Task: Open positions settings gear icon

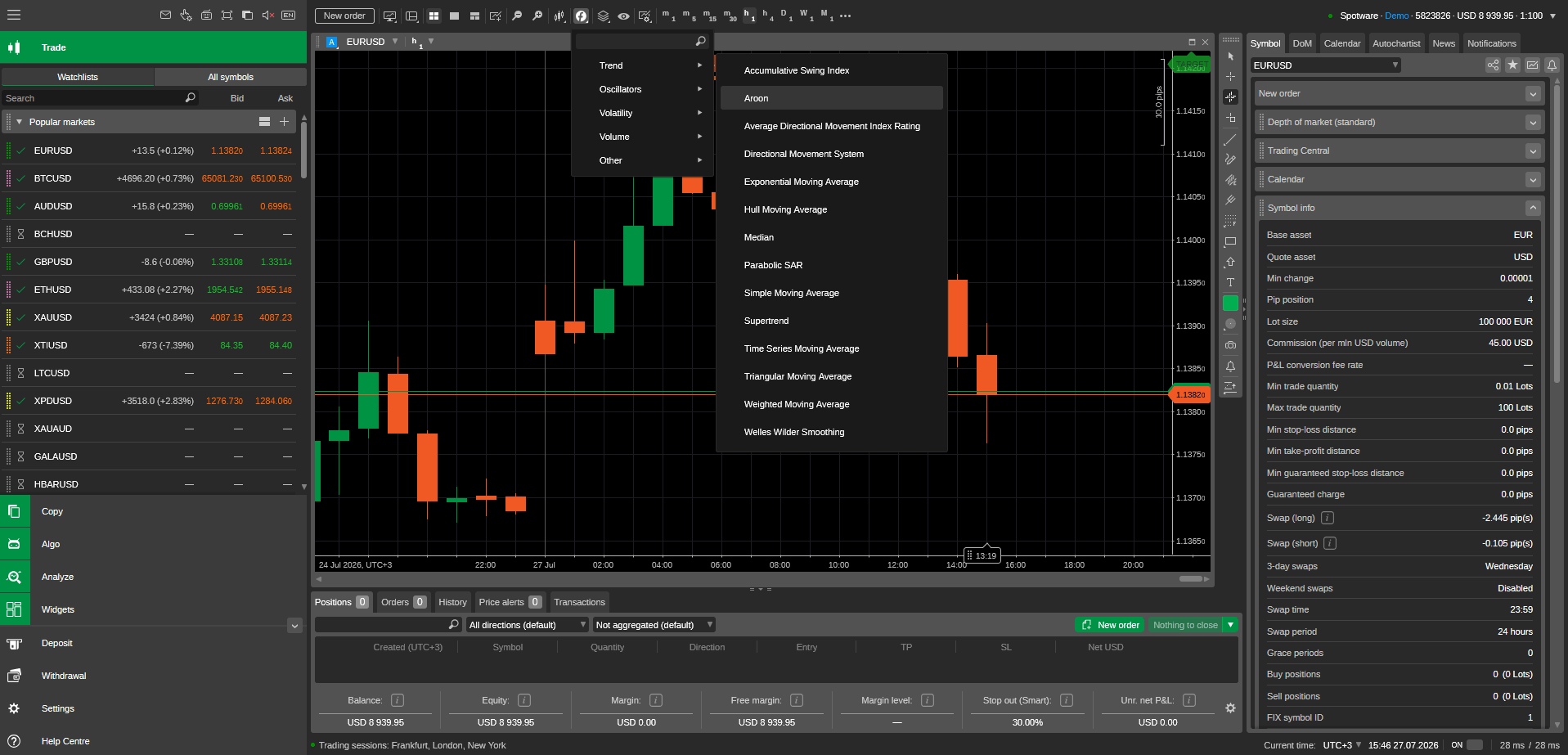Action: (1230, 708)
